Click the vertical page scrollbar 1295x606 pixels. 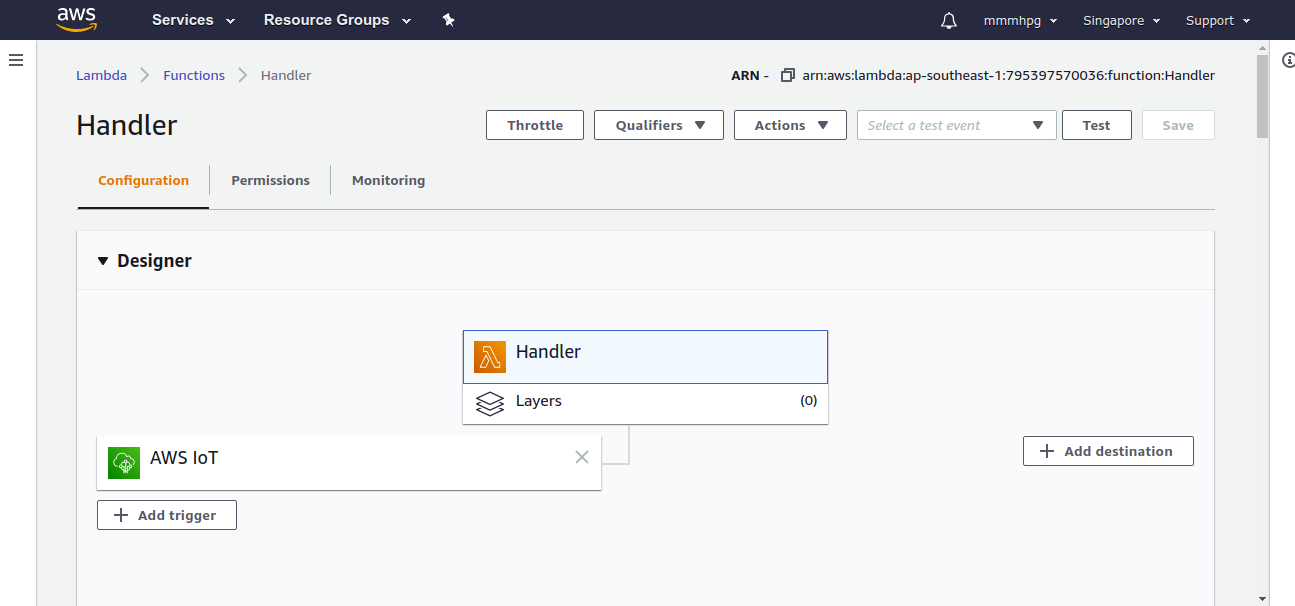[1262, 98]
